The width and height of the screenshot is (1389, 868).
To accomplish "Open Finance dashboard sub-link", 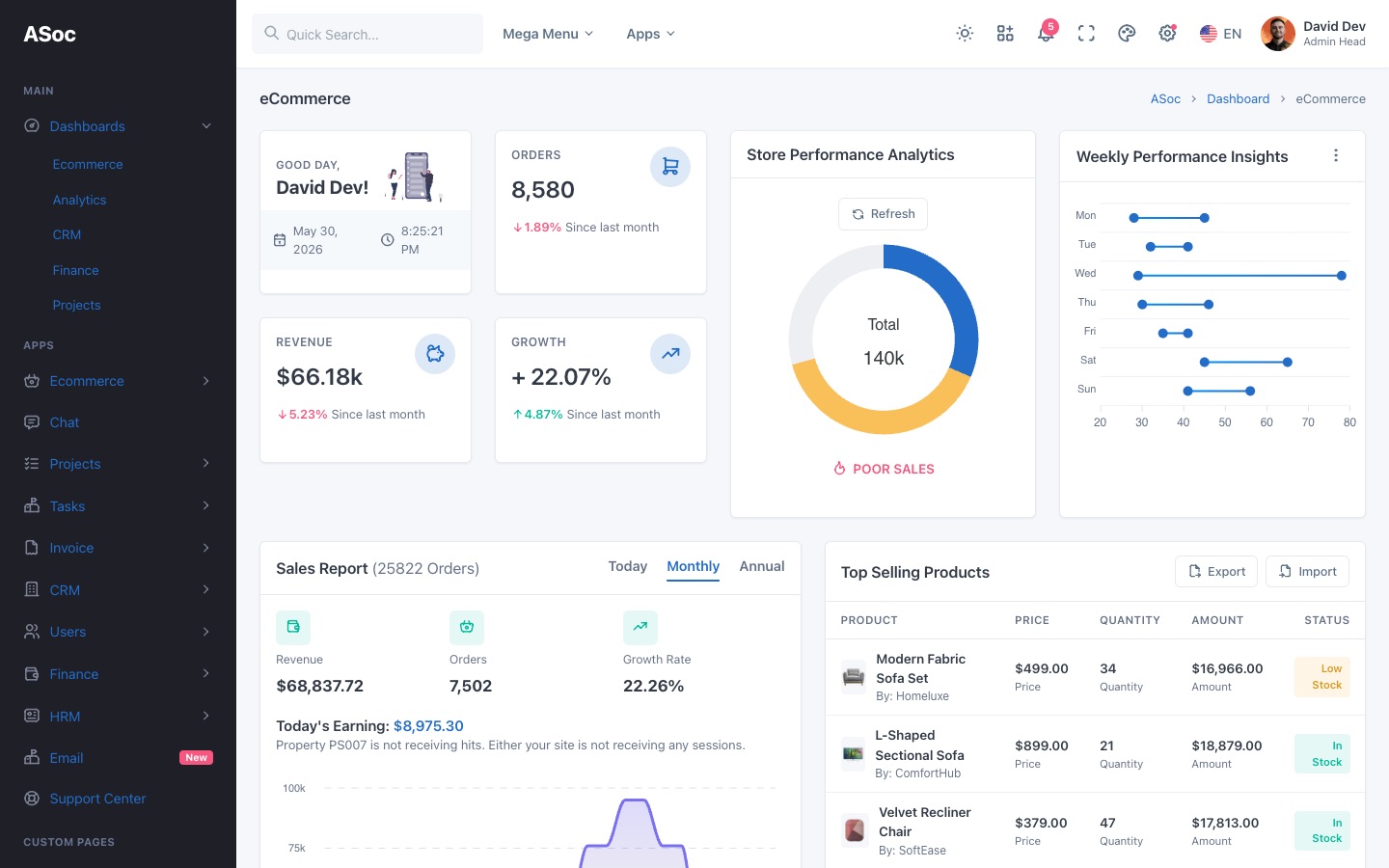I will coord(76,271).
